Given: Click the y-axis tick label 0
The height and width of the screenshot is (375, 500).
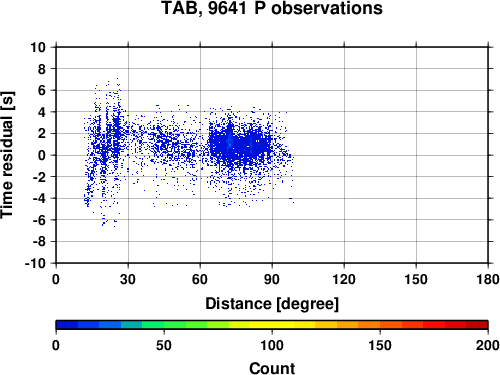Looking at the screenshot, I should 42,155.
